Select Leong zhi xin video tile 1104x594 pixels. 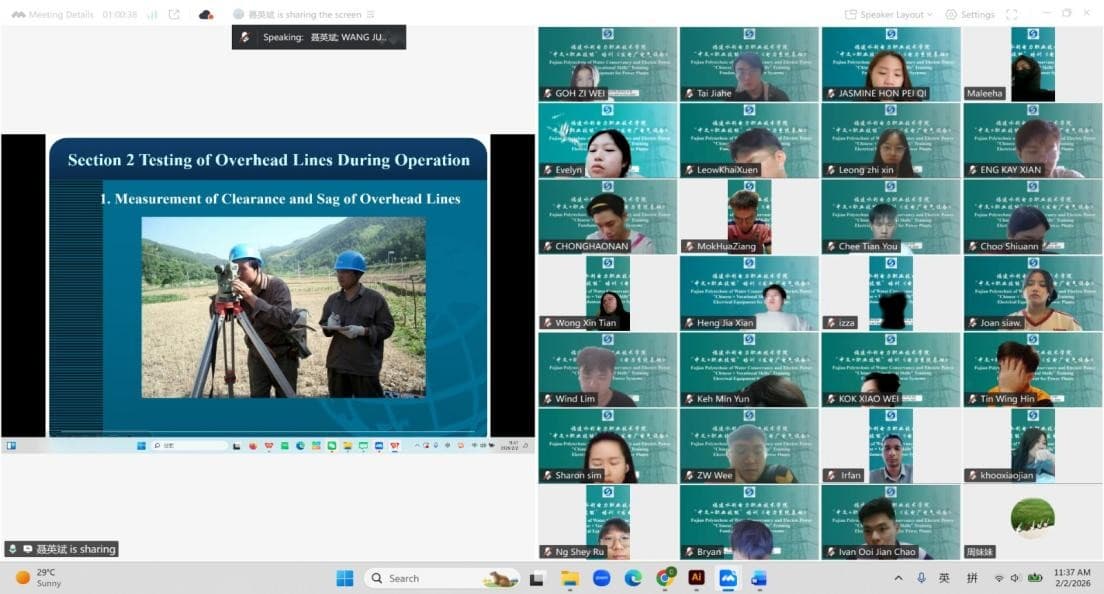coord(891,141)
